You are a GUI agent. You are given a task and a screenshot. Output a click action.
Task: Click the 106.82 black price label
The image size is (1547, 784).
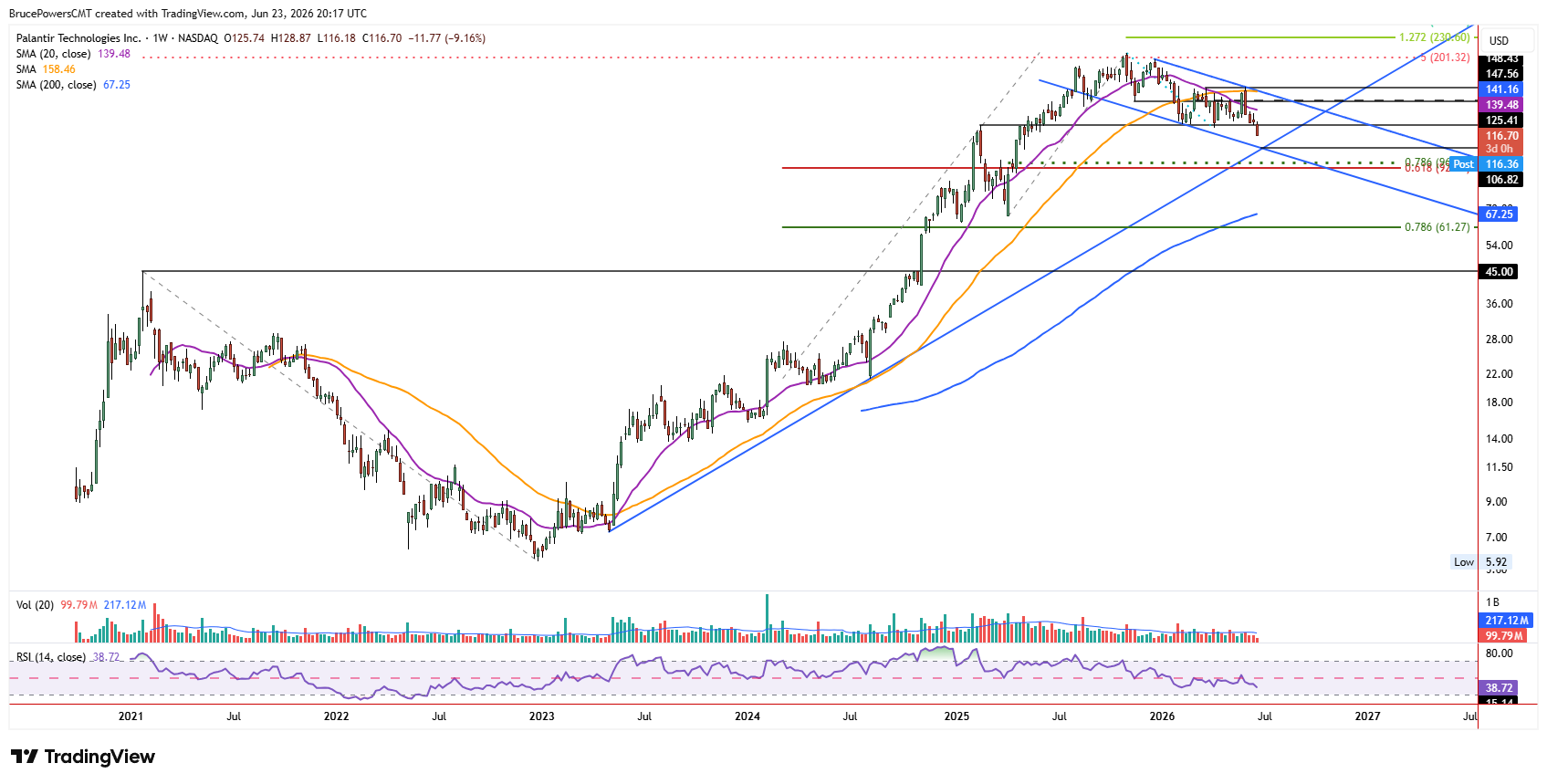pos(1500,180)
